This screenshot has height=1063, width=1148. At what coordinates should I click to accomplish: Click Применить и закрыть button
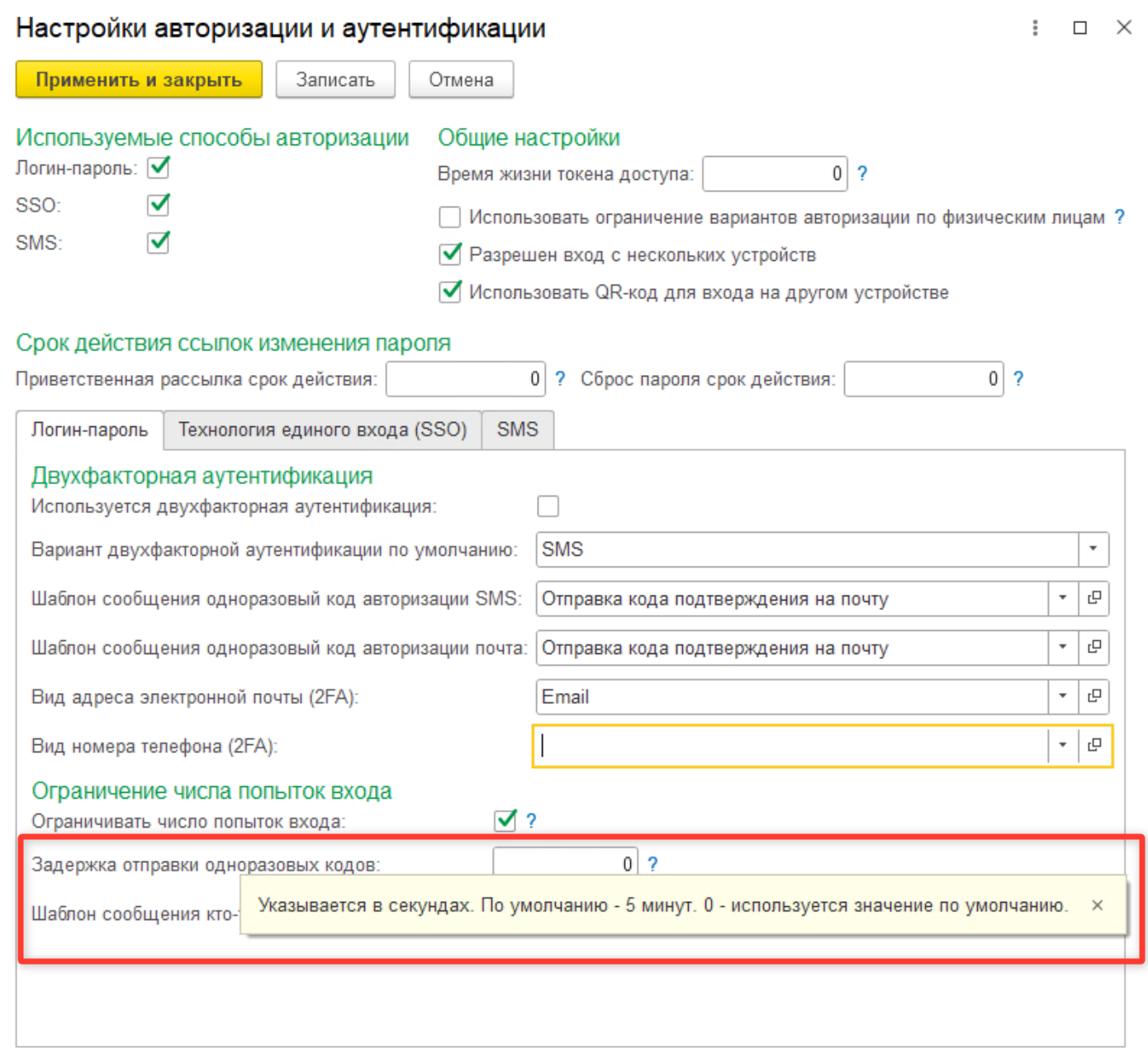(139, 80)
